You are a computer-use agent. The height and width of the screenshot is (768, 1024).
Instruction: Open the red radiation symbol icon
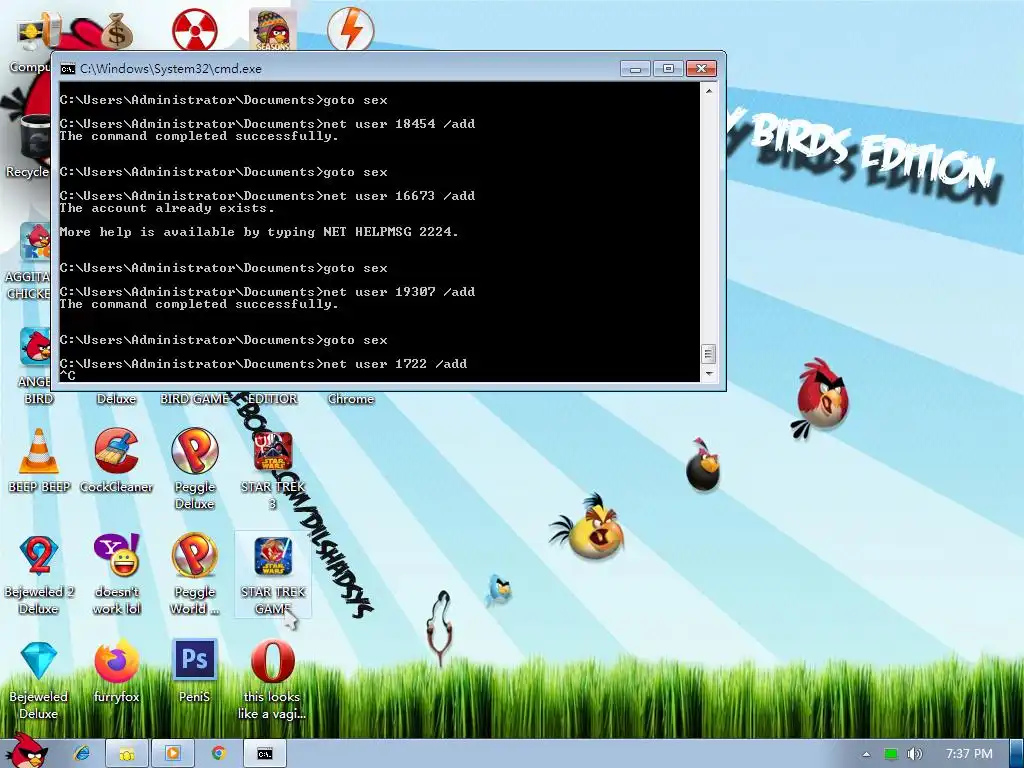click(x=195, y=30)
